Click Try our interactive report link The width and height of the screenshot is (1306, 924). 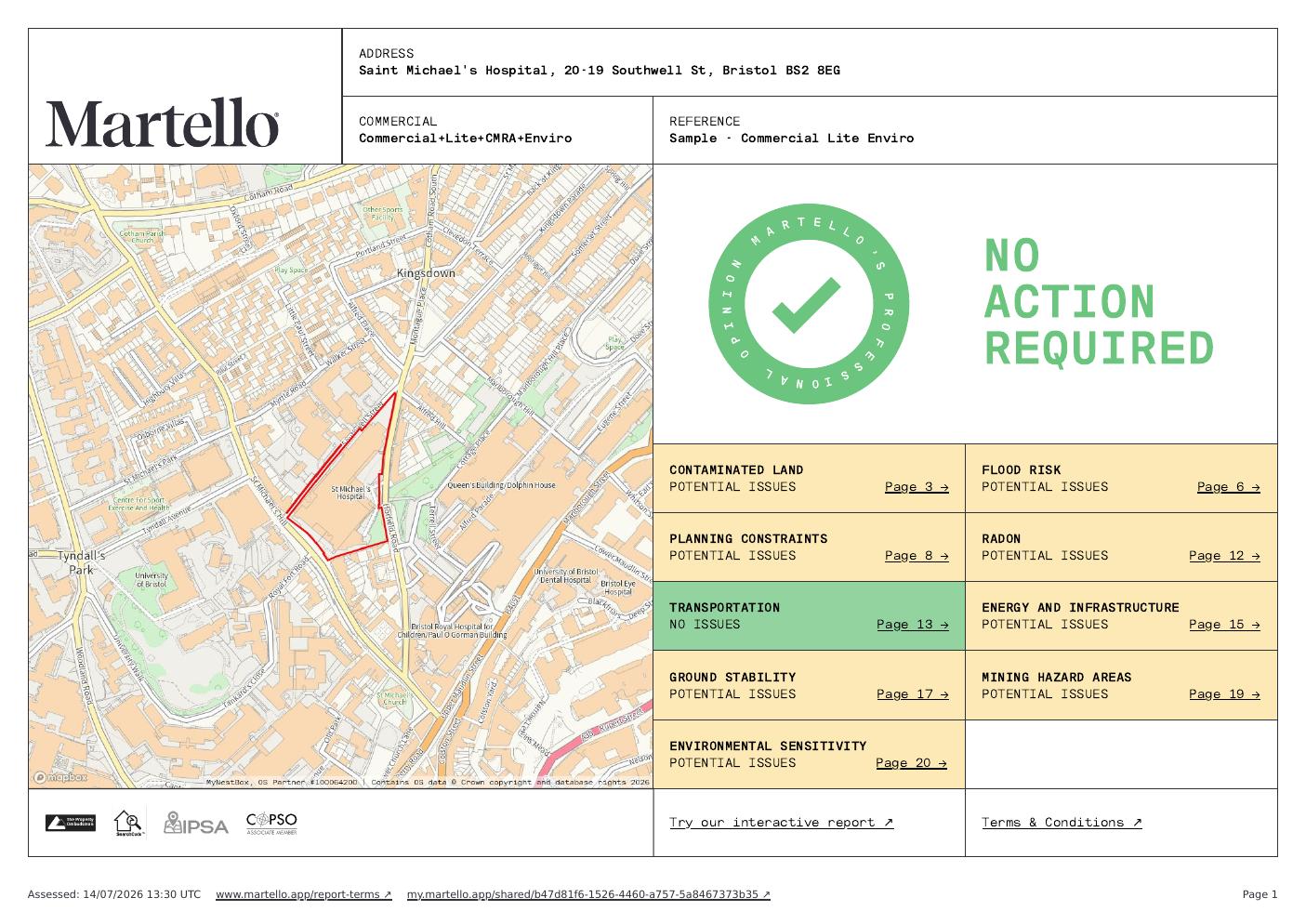click(x=781, y=822)
